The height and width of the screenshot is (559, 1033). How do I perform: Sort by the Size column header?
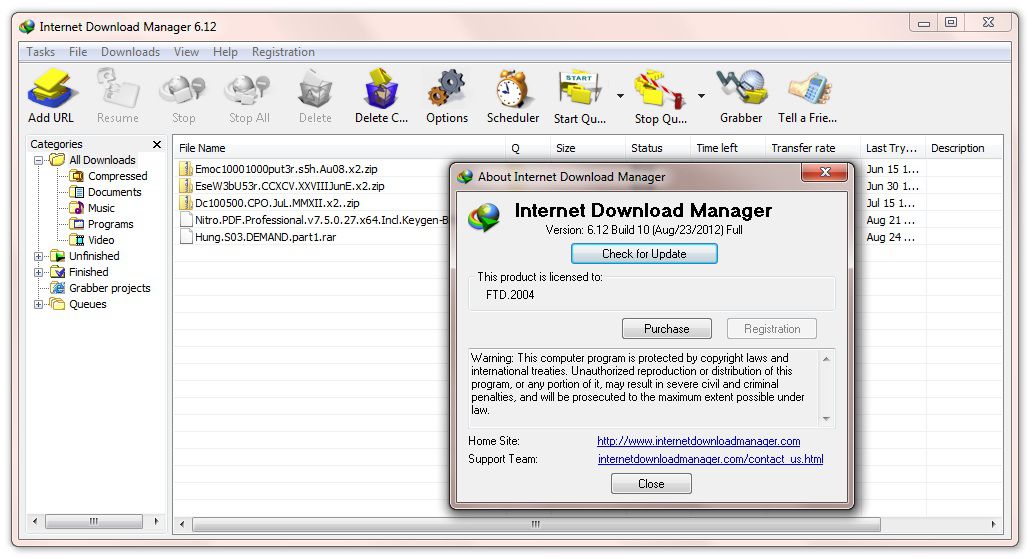[588, 148]
